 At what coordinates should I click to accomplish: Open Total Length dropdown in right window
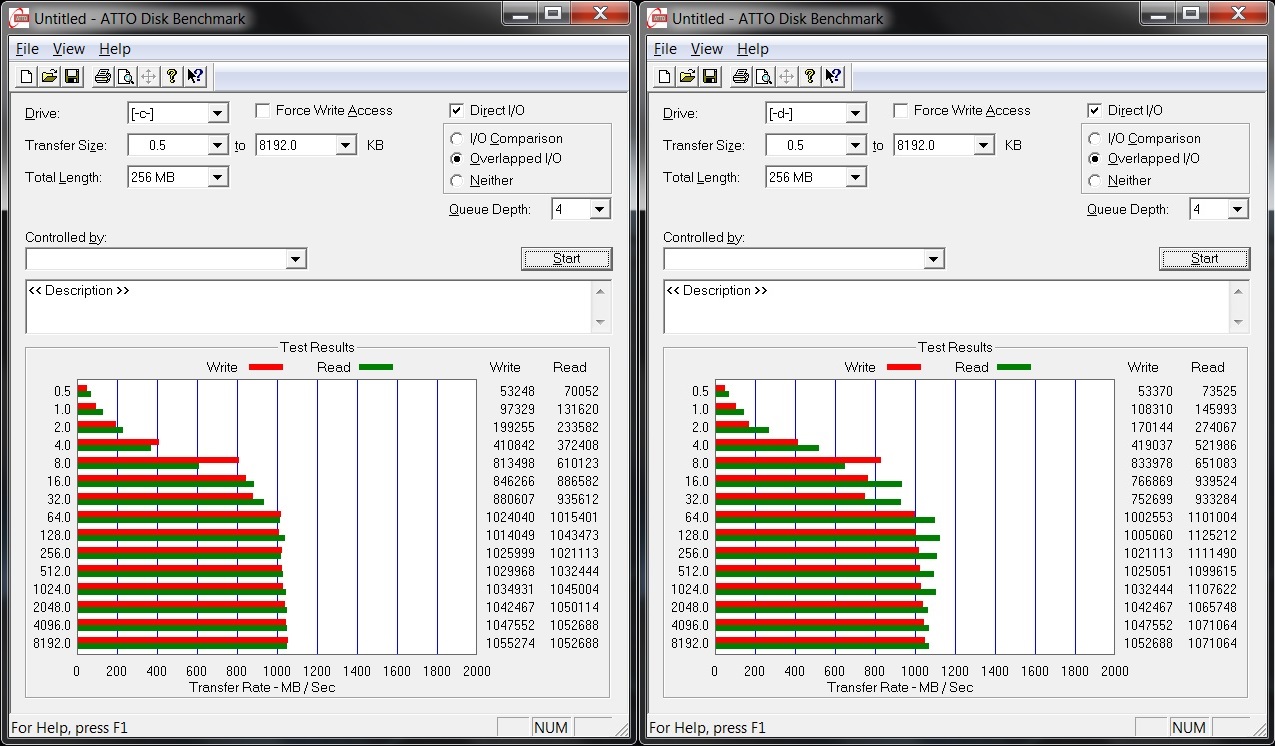point(855,177)
